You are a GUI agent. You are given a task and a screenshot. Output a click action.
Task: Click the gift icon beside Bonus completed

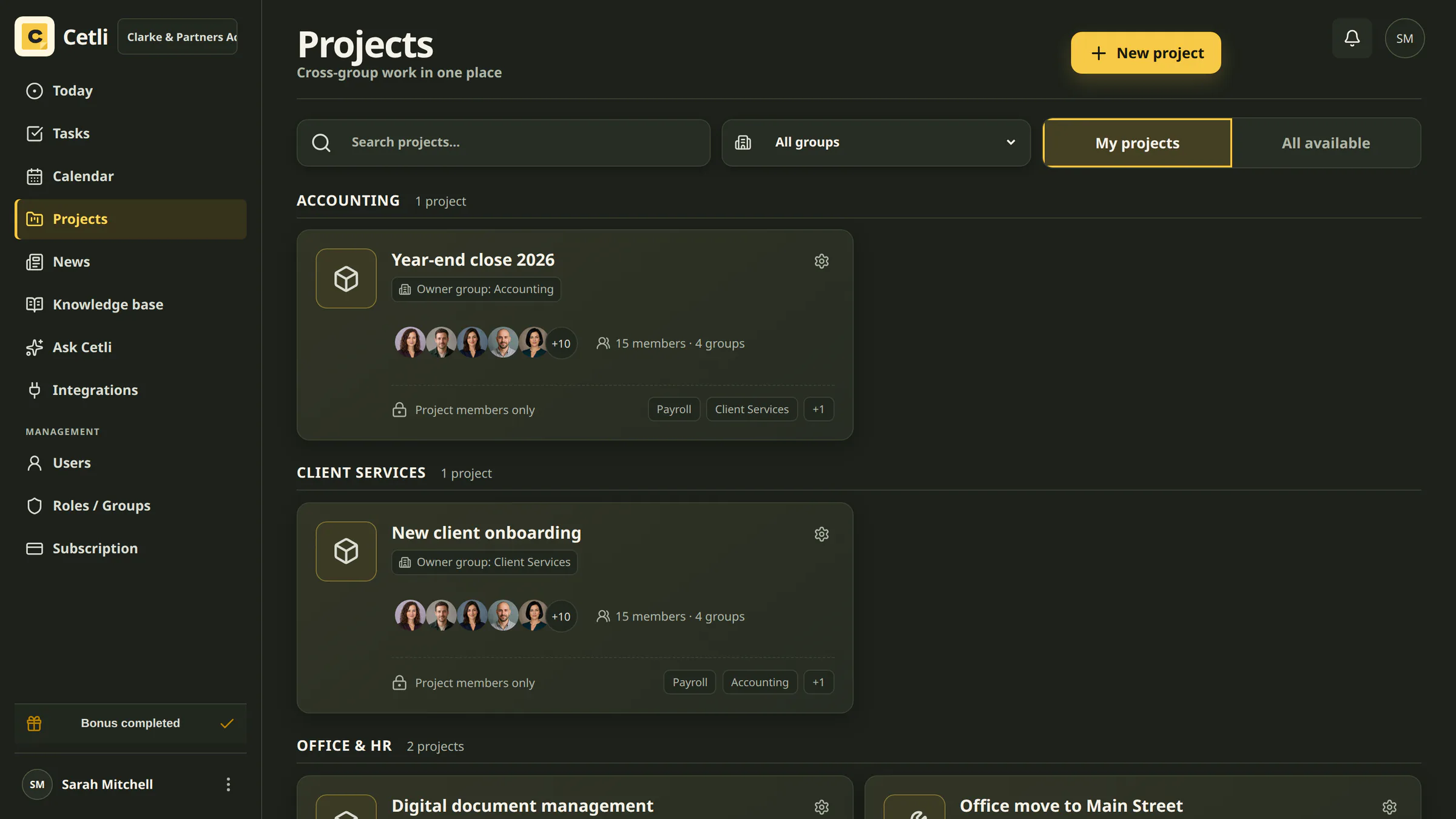click(34, 723)
